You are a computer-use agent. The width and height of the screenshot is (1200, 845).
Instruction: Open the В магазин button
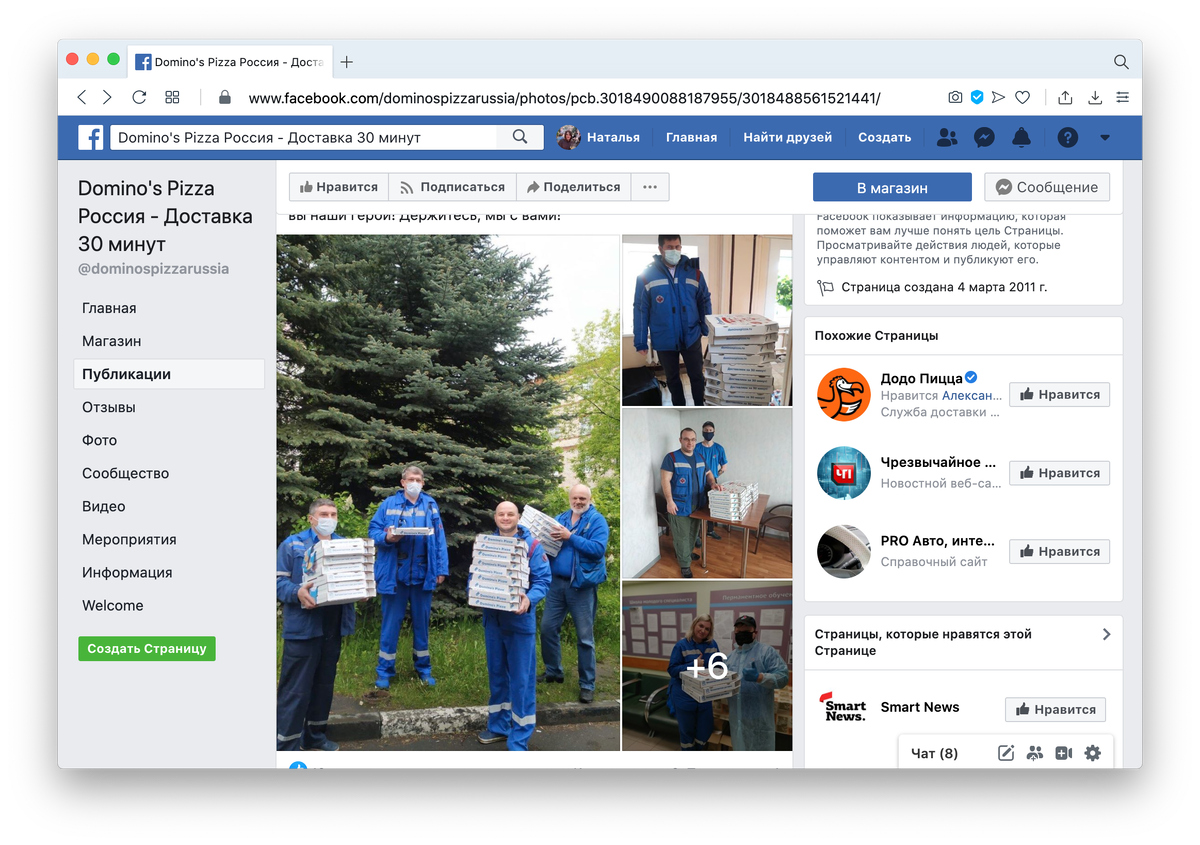click(x=891, y=186)
